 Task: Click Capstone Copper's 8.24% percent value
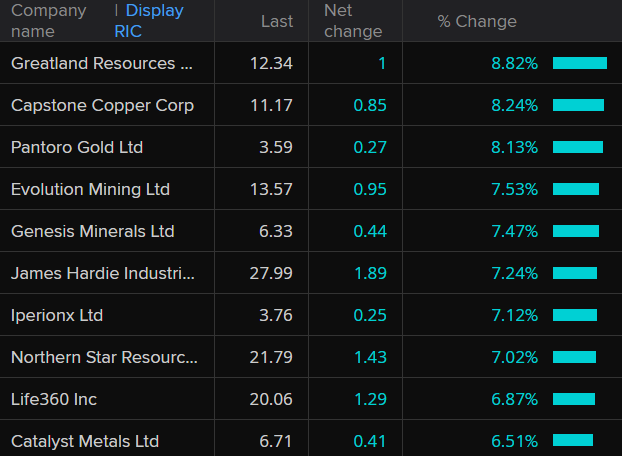point(514,105)
